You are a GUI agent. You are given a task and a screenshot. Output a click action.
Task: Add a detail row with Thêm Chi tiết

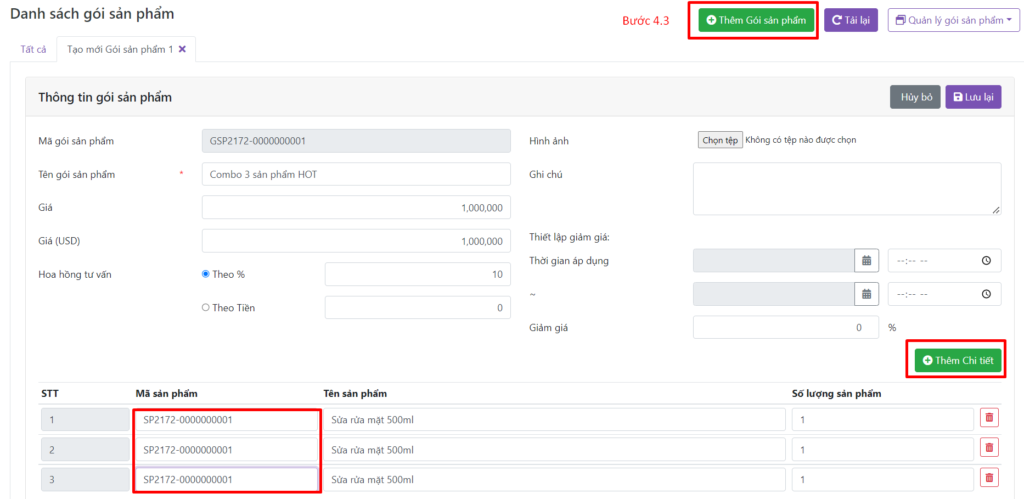pyautogui.click(x=957, y=360)
